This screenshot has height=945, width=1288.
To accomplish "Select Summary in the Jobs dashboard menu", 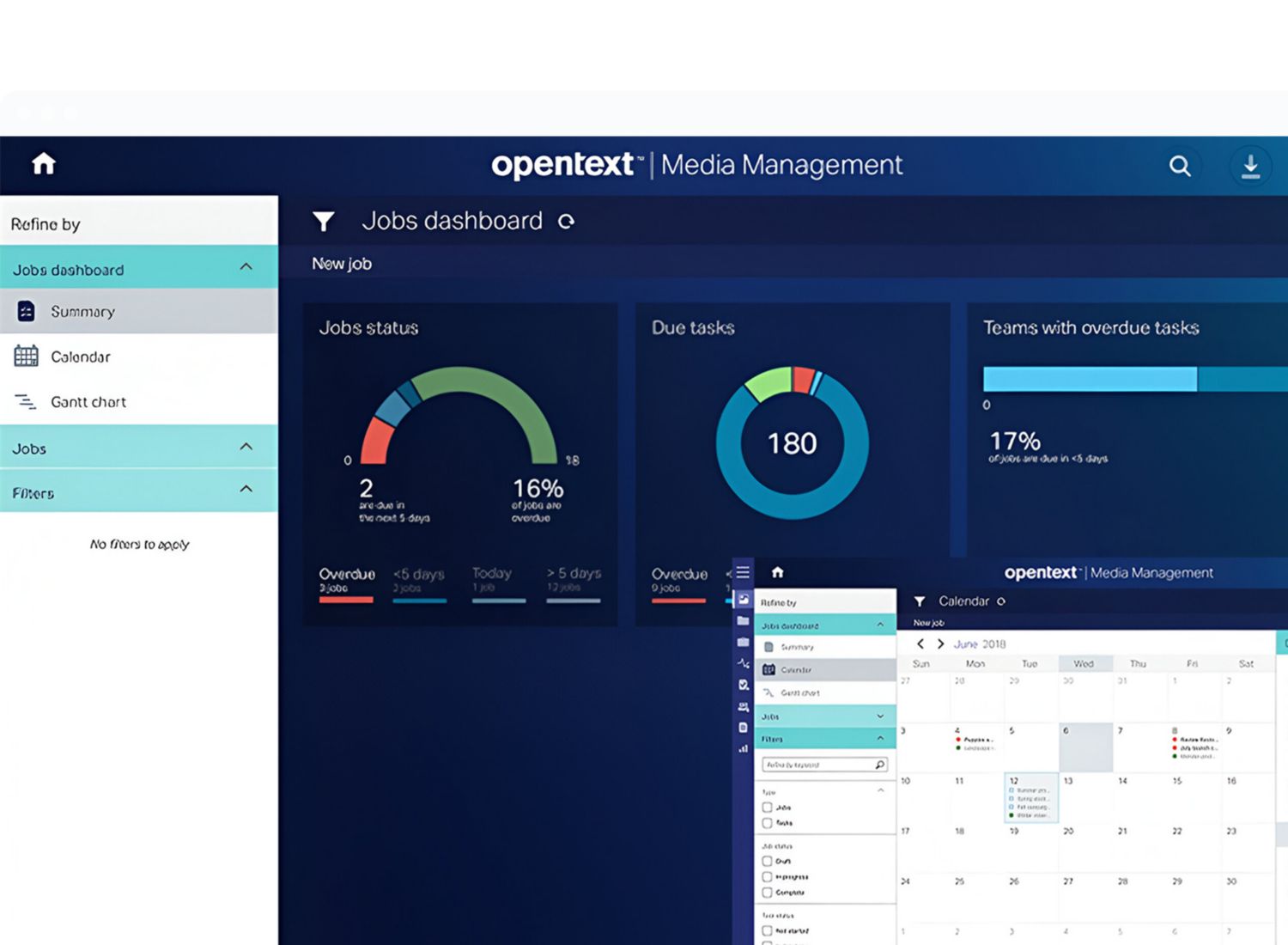I will click(82, 312).
